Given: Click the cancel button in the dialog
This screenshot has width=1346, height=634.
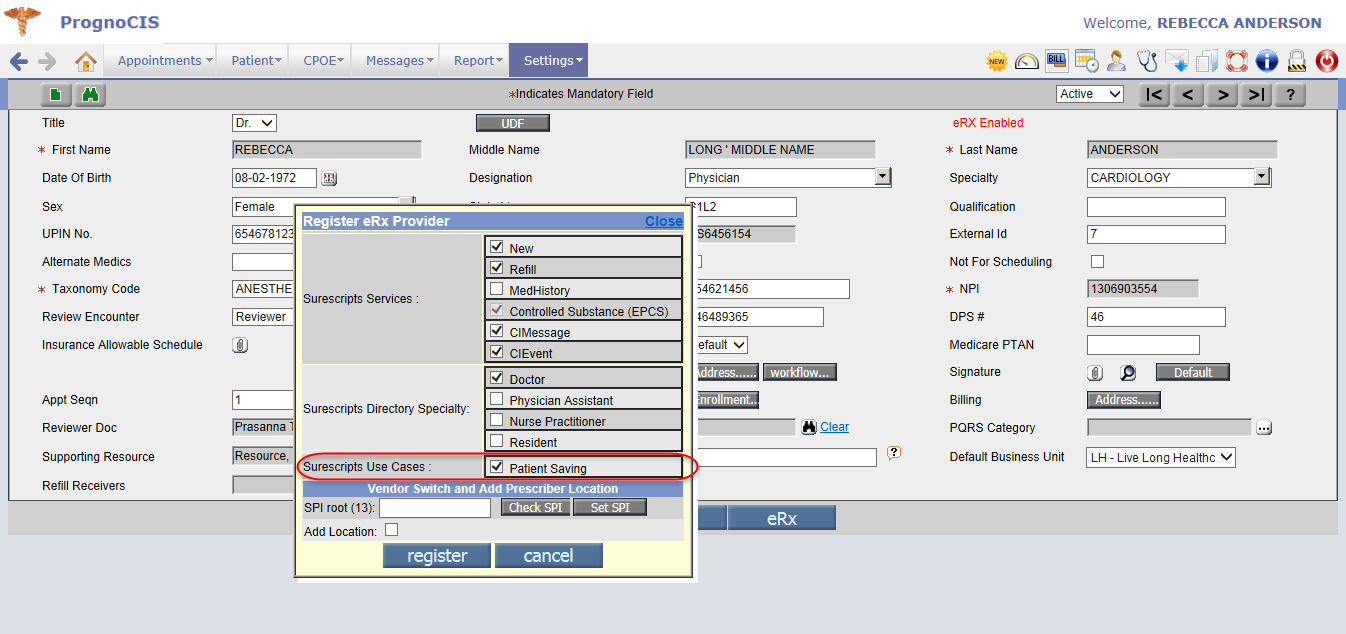Looking at the screenshot, I should 548,556.
